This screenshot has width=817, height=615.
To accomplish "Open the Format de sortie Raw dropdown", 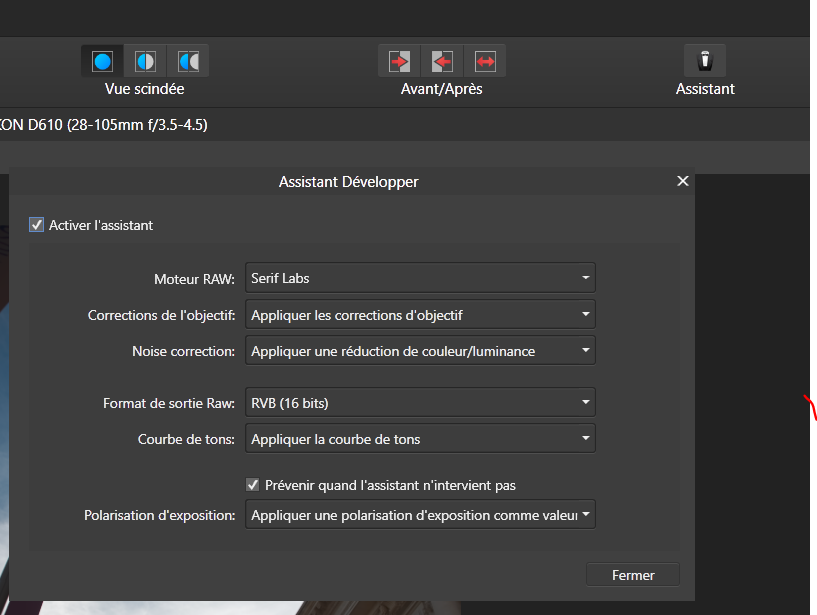I will point(420,402).
